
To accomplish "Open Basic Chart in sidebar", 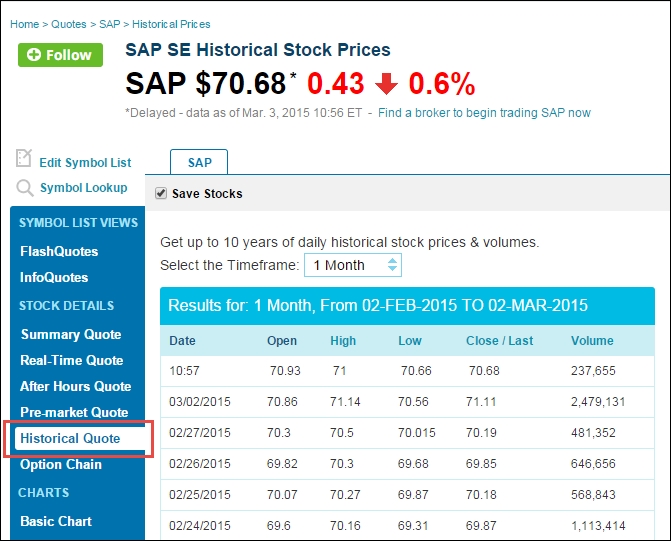I will (56, 521).
